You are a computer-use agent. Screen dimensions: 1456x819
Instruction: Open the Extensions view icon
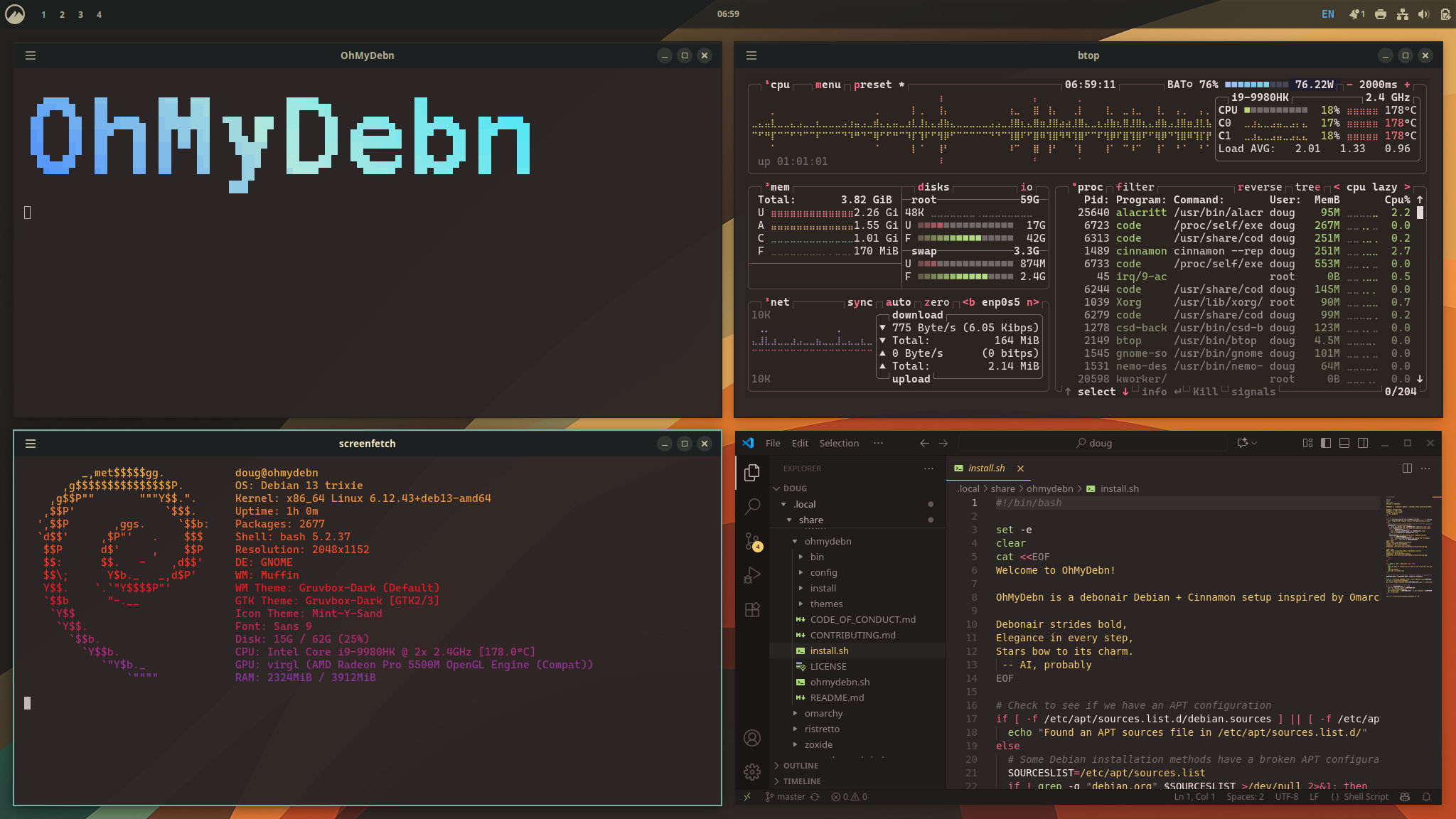(x=752, y=609)
